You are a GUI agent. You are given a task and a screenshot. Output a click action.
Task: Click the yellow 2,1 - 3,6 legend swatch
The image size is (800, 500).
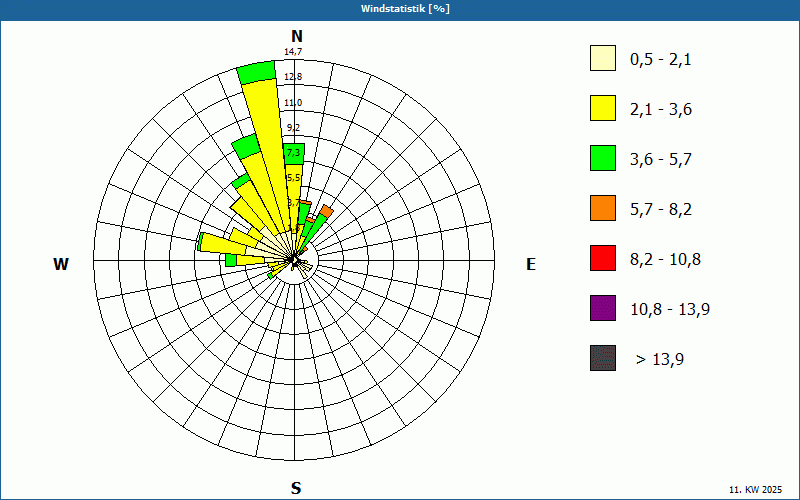pos(603,108)
